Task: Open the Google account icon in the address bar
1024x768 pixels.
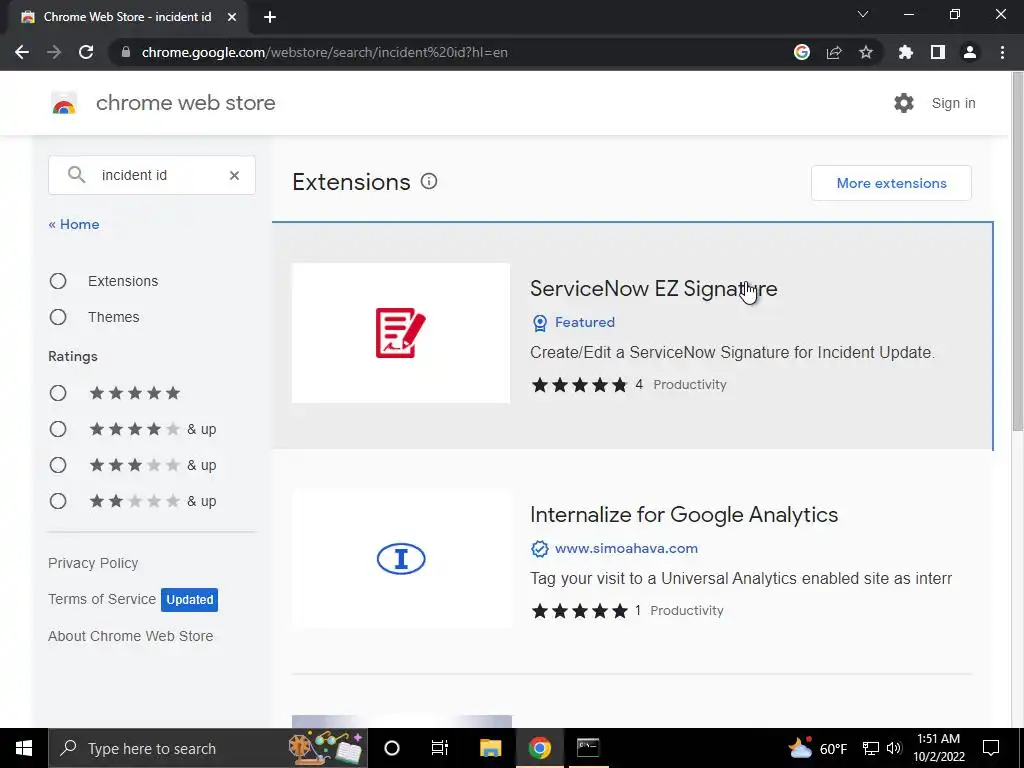Action: (802, 52)
